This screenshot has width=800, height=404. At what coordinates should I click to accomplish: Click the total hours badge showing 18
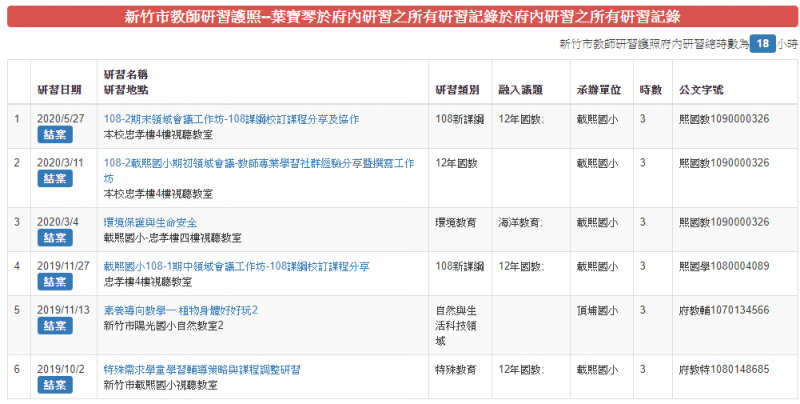coord(762,44)
